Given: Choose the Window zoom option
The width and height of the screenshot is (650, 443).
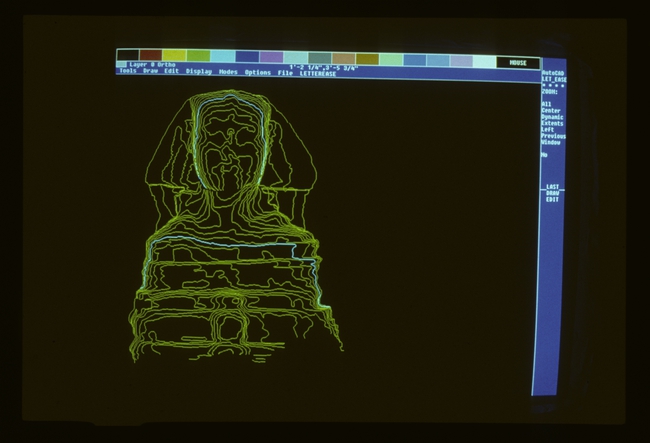Looking at the screenshot, I should (x=551, y=142).
